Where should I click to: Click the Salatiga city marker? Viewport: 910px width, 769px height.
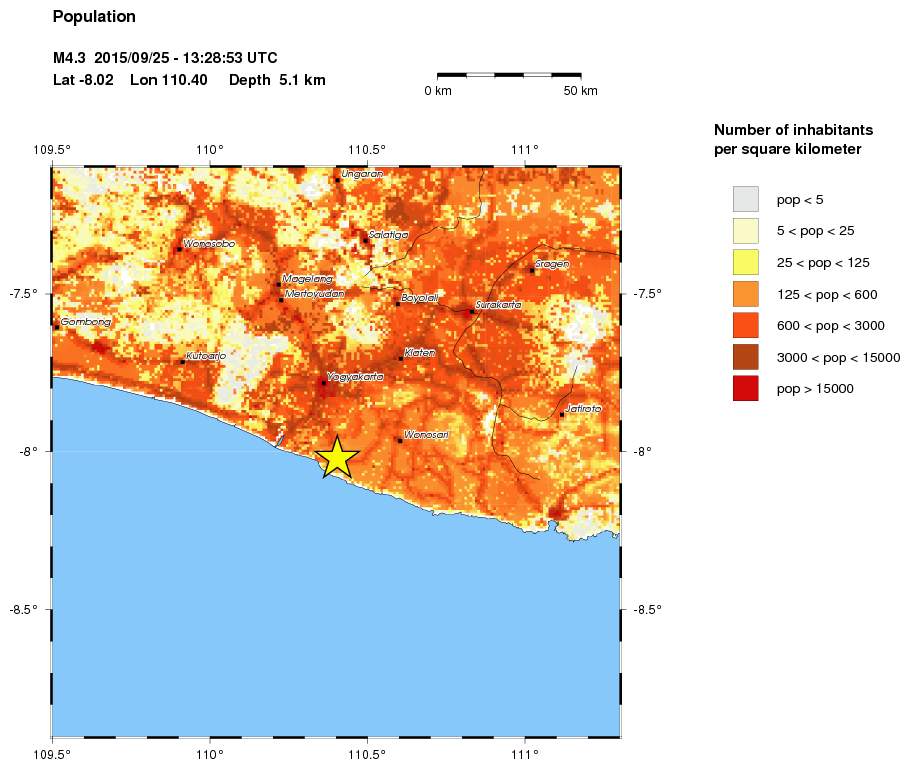coord(366,240)
